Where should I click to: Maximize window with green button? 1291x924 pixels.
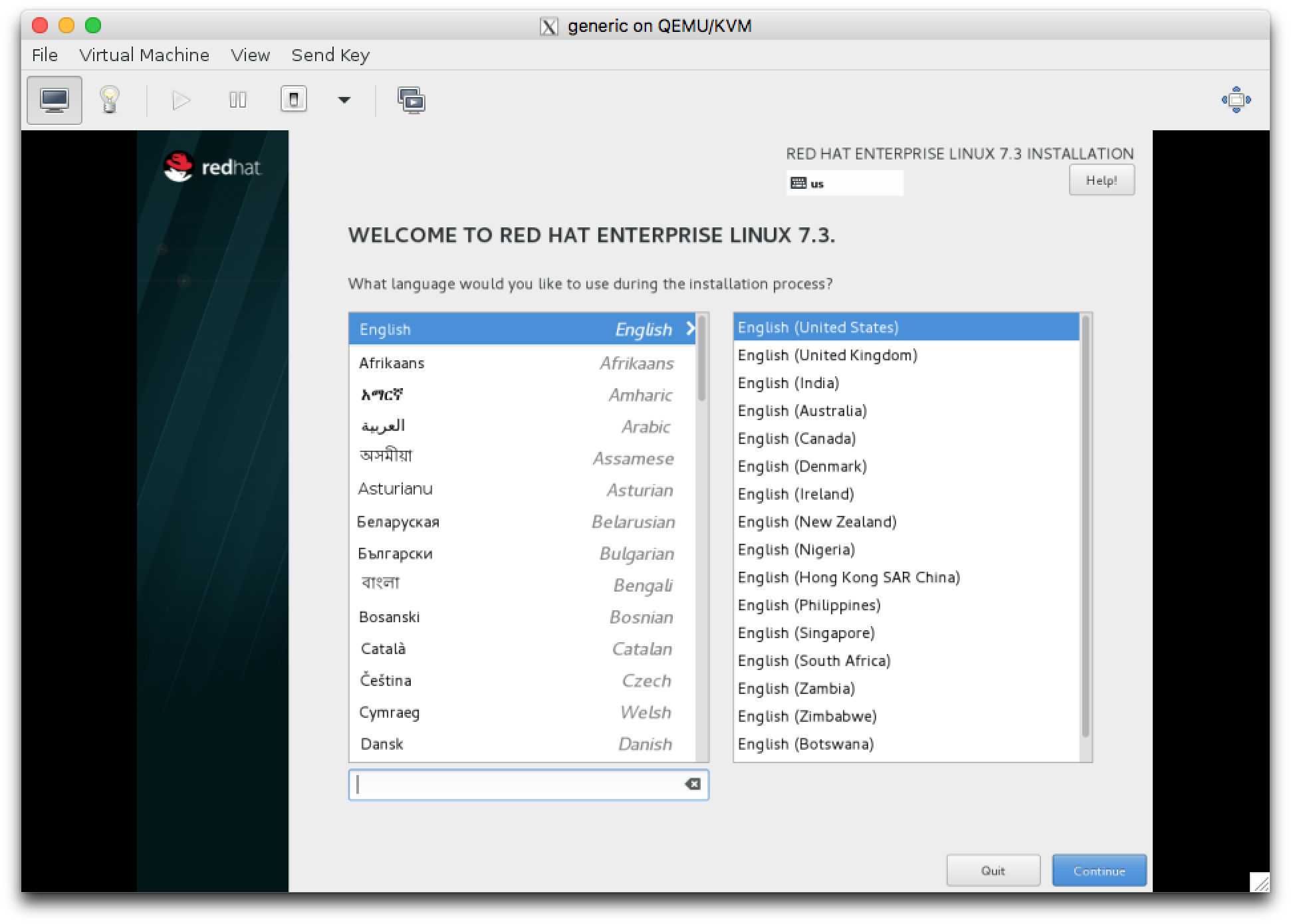point(93,25)
